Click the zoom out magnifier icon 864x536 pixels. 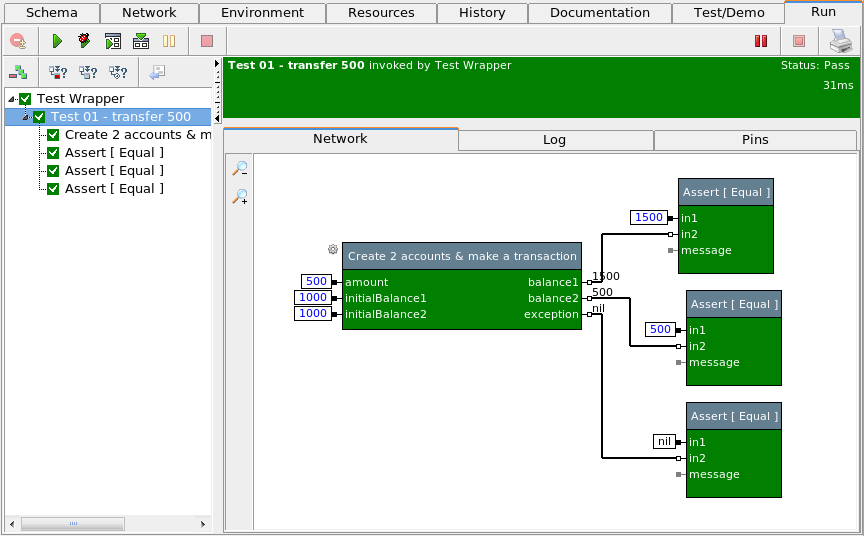pos(240,168)
